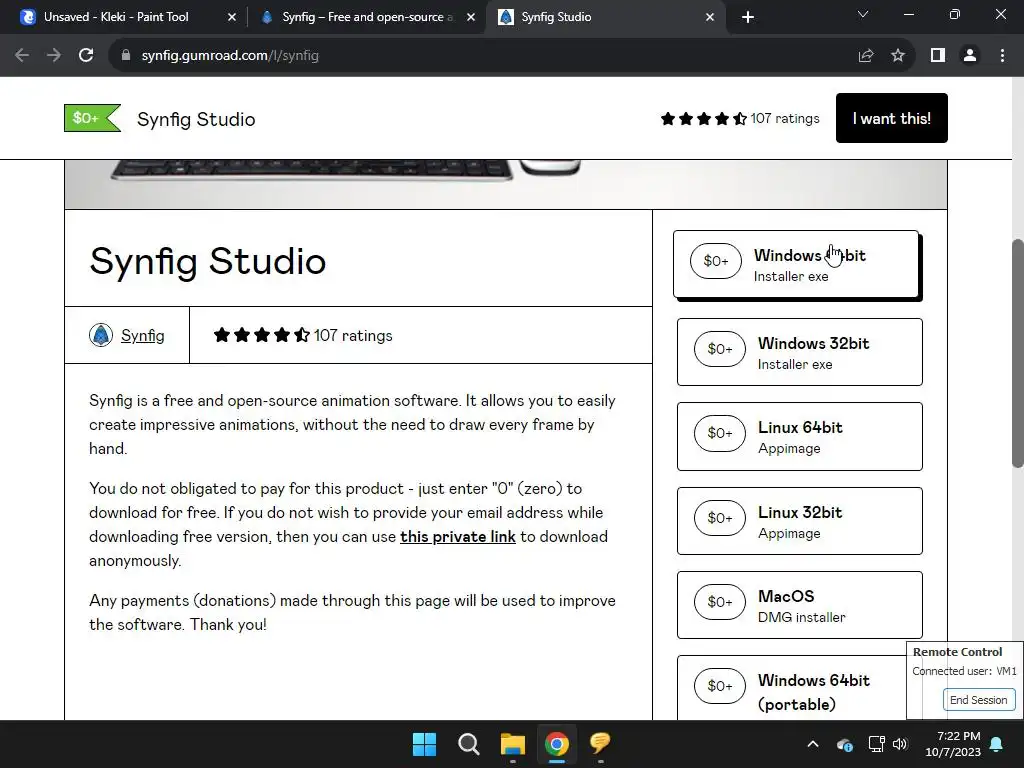The width and height of the screenshot is (1024, 768).
Task: Click the header 107 ratings stars
Action: pos(740,118)
